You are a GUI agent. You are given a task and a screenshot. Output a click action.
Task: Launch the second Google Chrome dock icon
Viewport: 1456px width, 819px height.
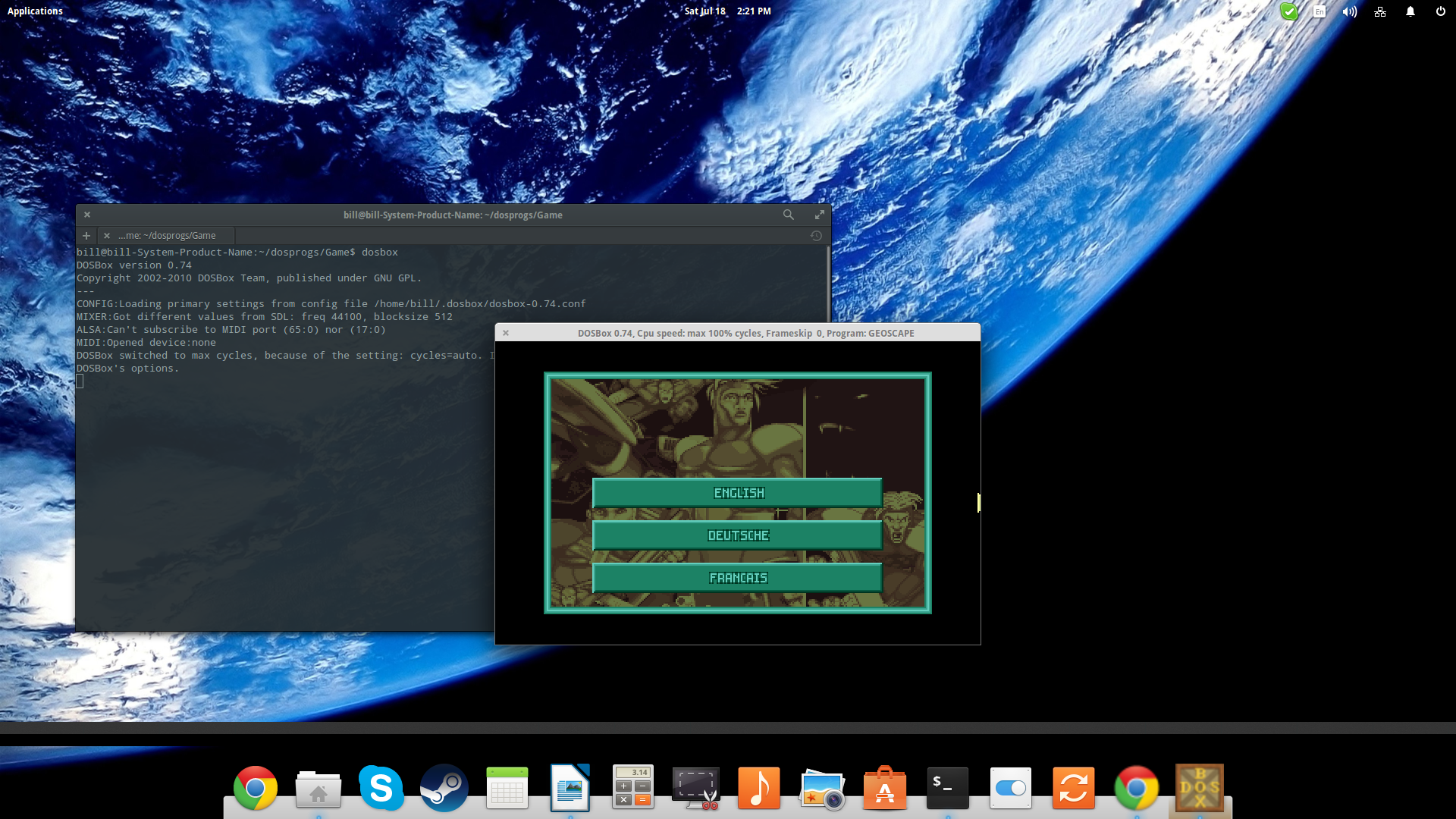click(1137, 789)
